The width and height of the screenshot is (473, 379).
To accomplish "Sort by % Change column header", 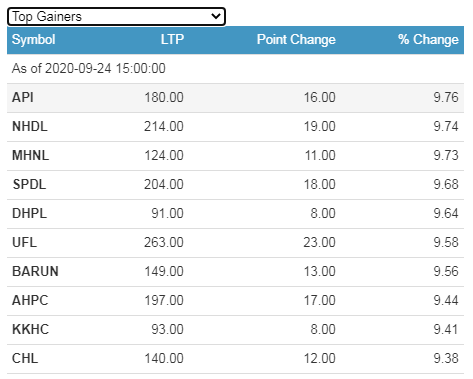I will 428,40.
